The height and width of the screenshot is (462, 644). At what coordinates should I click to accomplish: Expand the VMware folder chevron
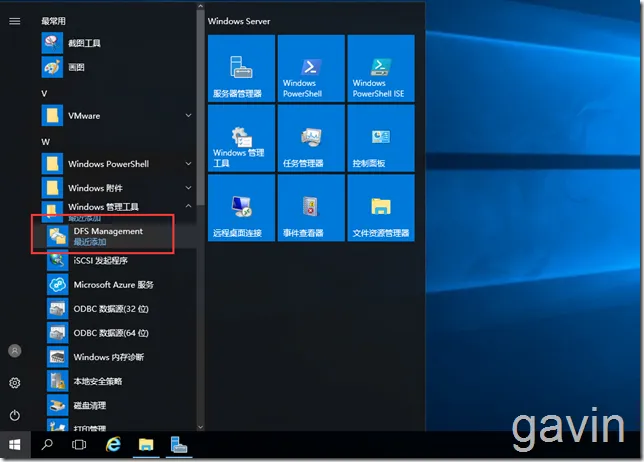pyautogui.click(x=188, y=115)
